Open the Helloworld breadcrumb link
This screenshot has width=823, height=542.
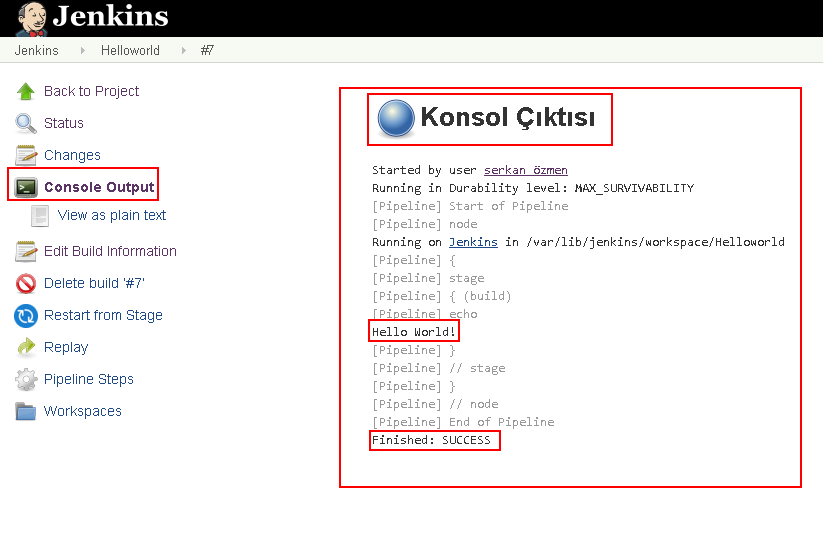pyautogui.click(x=130, y=50)
